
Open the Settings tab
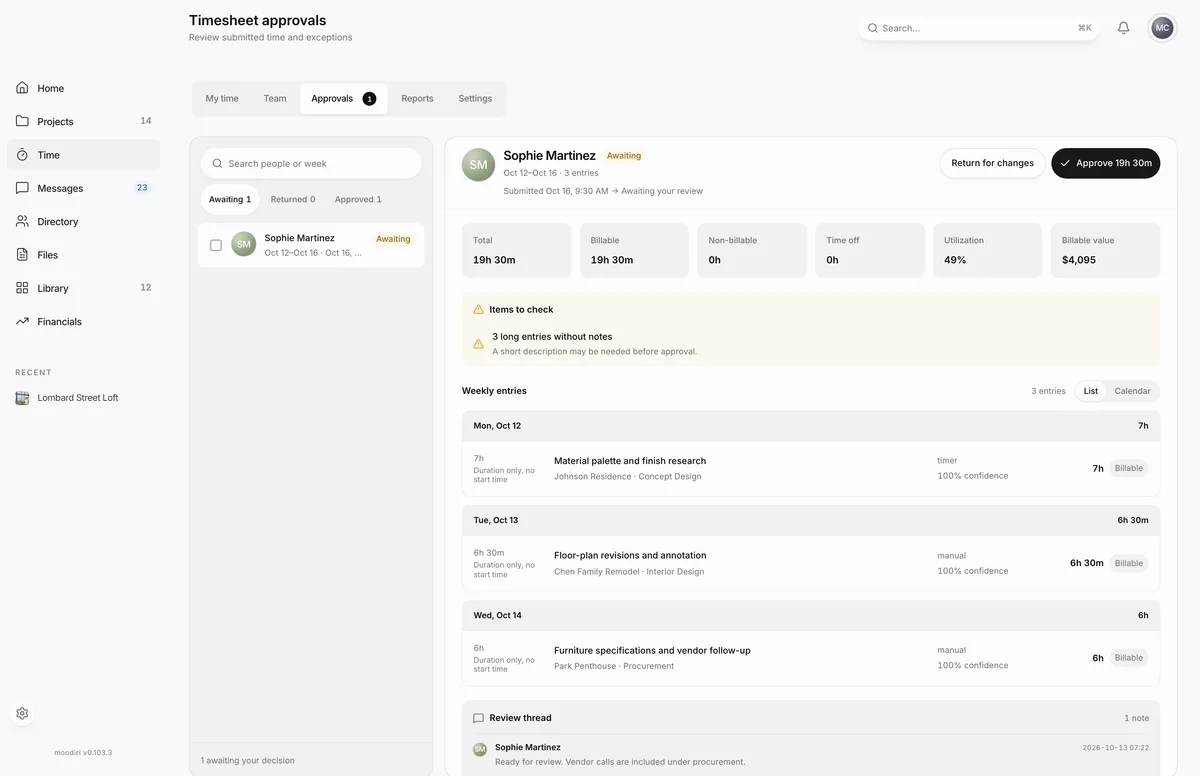click(x=475, y=99)
